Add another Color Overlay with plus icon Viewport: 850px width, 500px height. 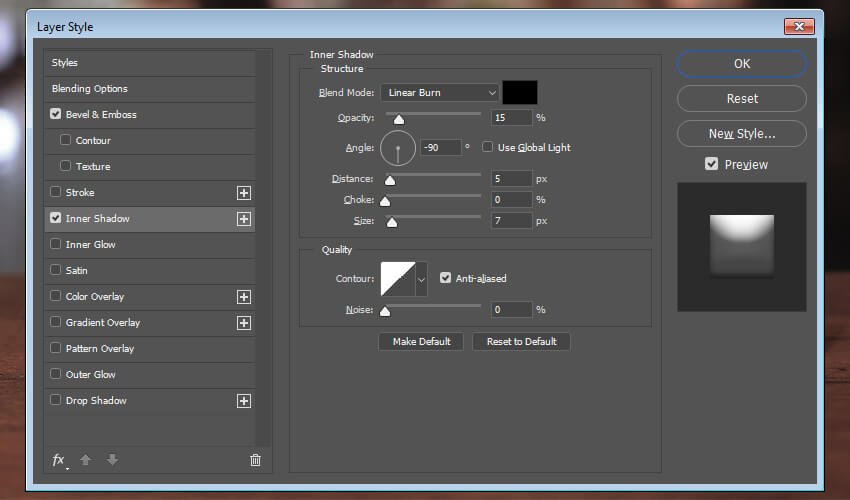(x=244, y=297)
